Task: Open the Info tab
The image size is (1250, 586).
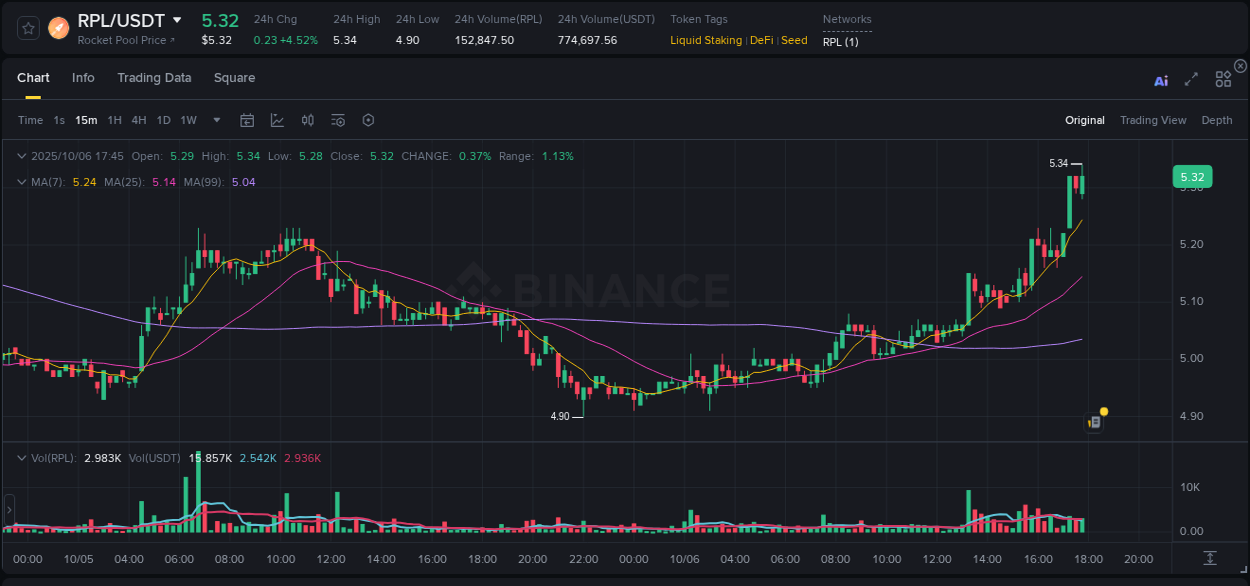Action: [x=83, y=77]
